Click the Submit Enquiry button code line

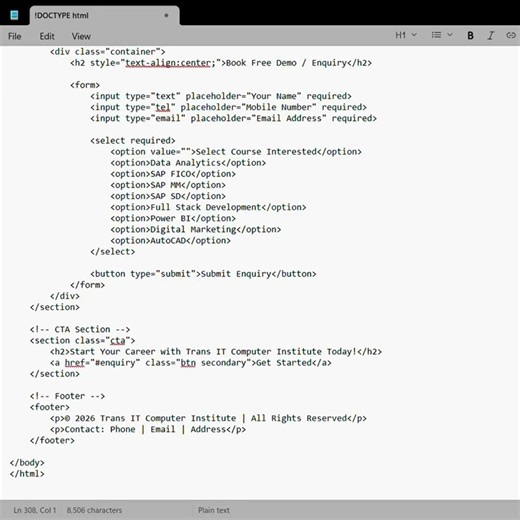pyautogui.click(x=203, y=274)
